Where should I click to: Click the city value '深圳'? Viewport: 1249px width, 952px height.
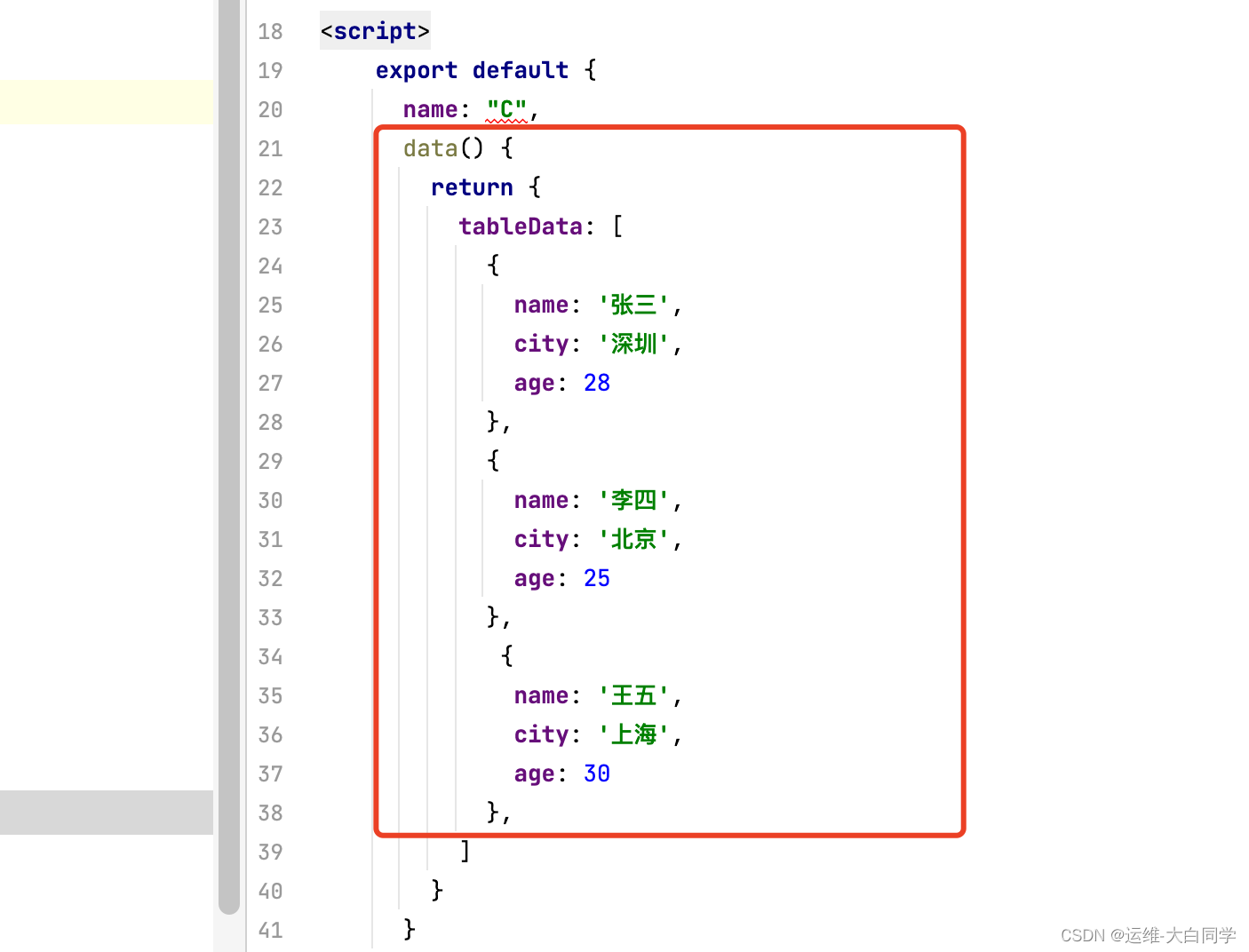tap(633, 344)
